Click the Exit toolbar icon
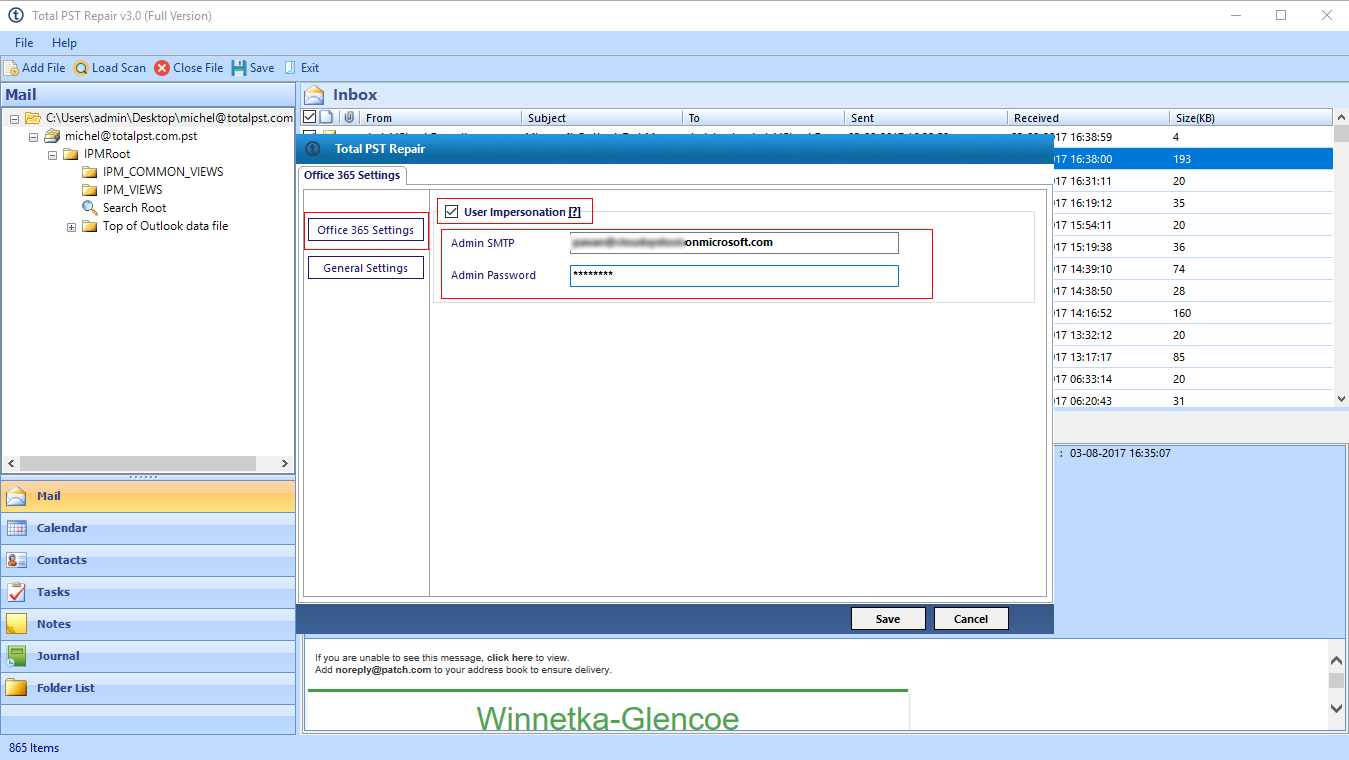 coord(290,68)
